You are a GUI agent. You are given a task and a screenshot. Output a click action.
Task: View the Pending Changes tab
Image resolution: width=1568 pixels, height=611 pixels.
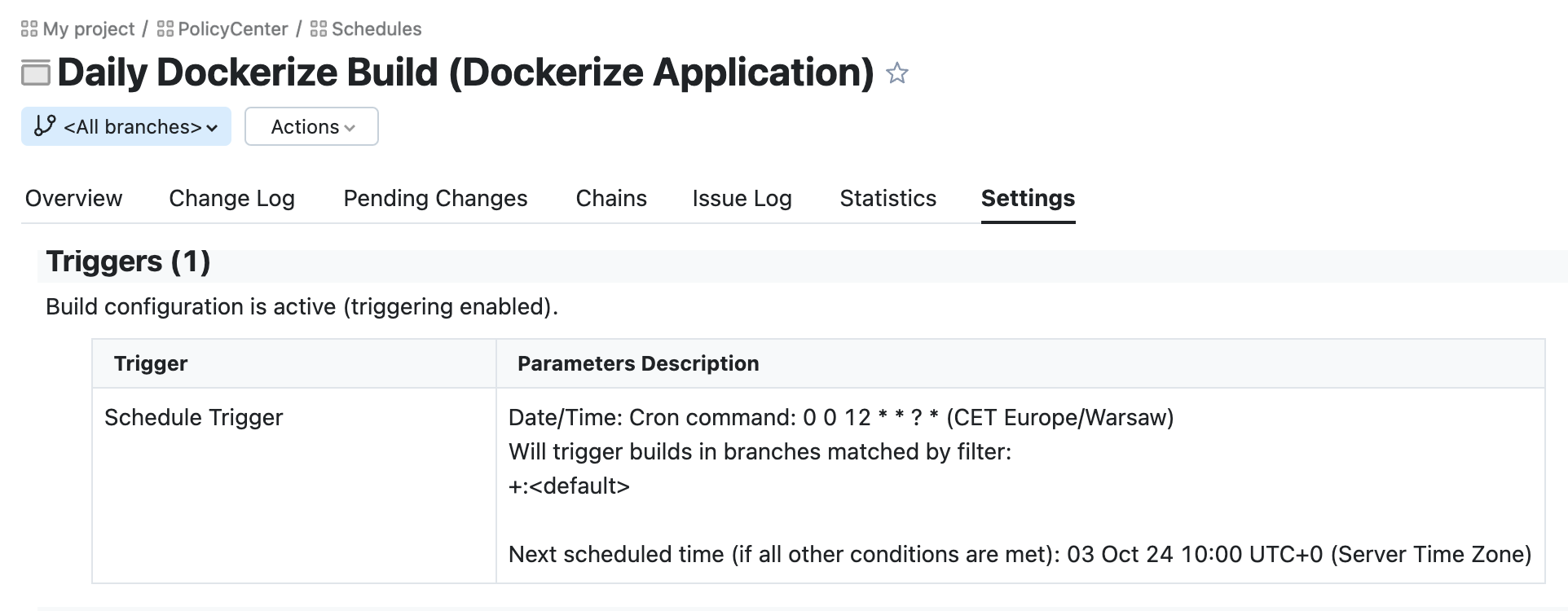click(x=435, y=198)
